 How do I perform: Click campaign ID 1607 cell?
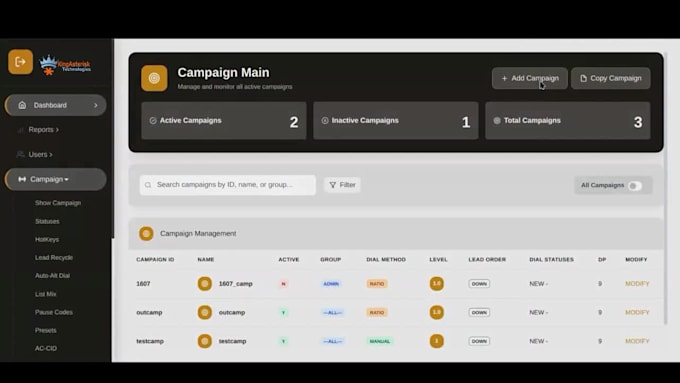tap(143, 284)
